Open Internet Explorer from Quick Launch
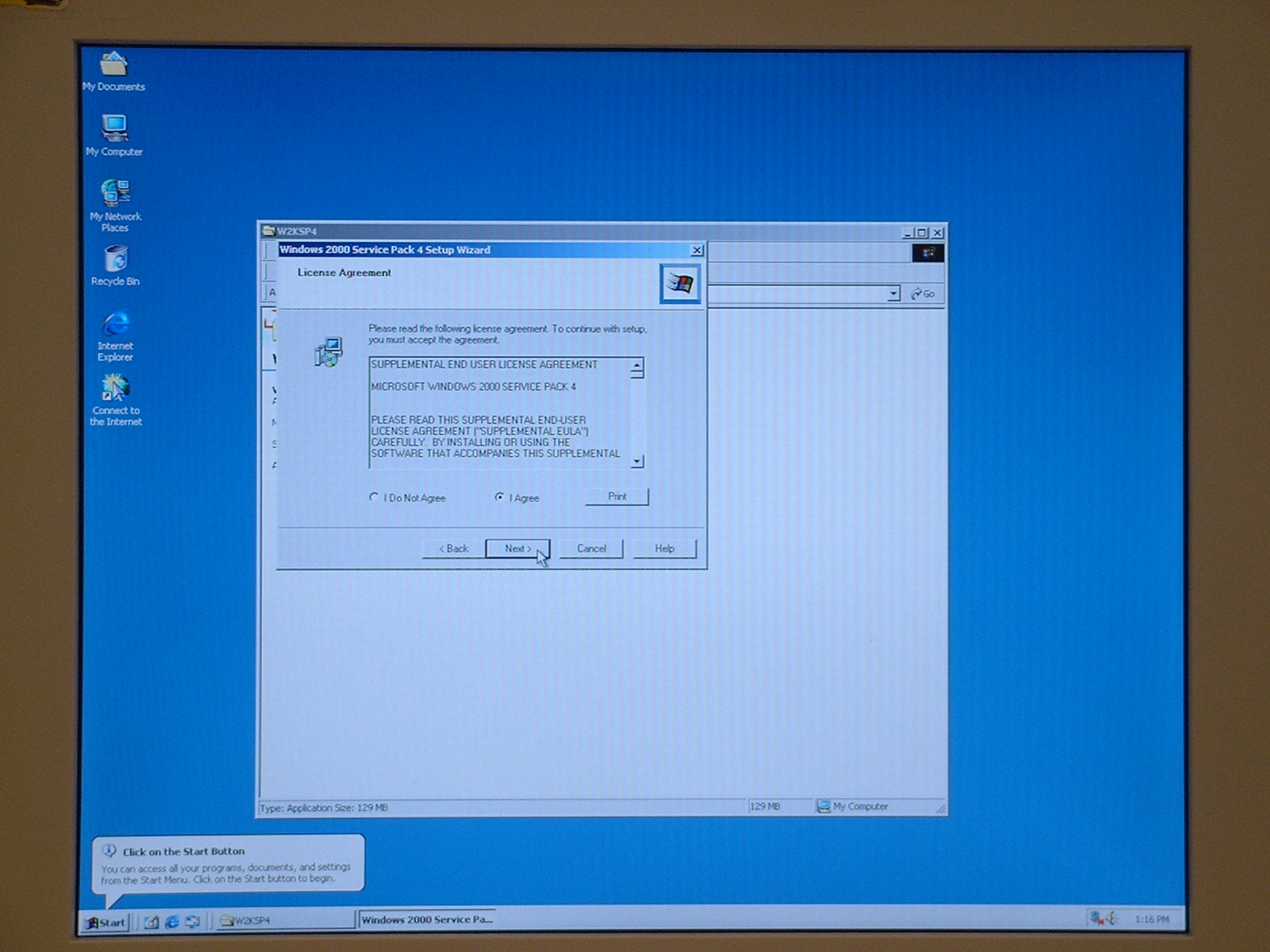The height and width of the screenshot is (952, 1270). click(x=171, y=921)
